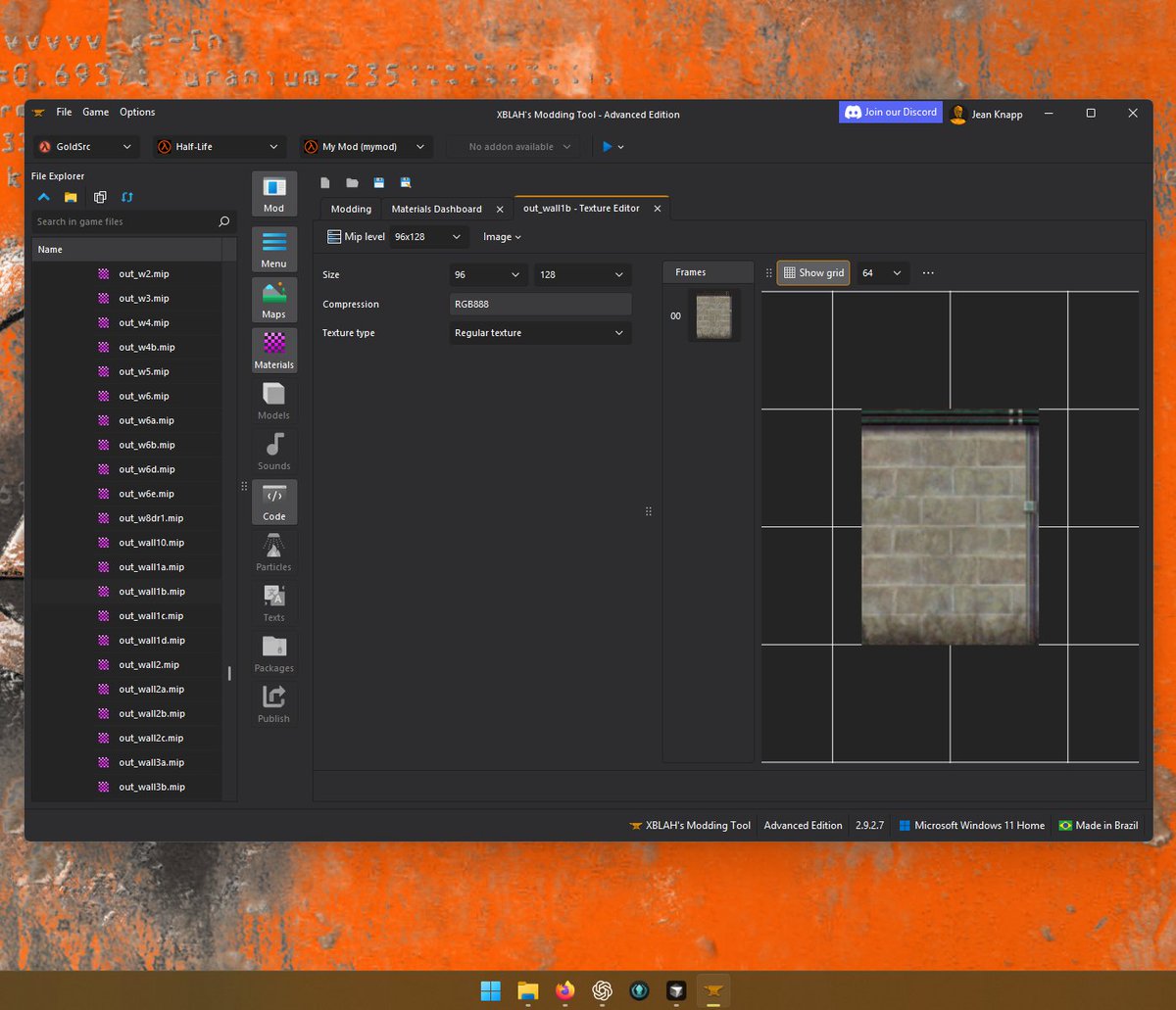Open the Image dropdown menu

502,237
